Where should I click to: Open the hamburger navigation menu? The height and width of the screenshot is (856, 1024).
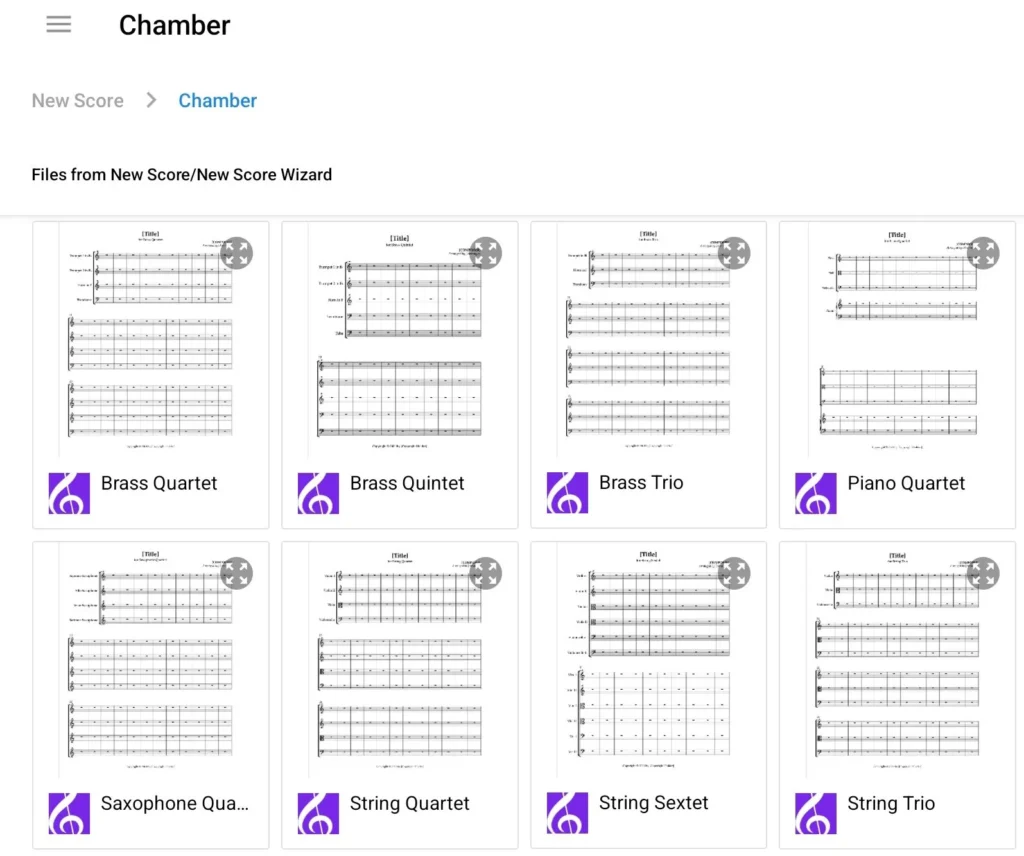point(59,26)
